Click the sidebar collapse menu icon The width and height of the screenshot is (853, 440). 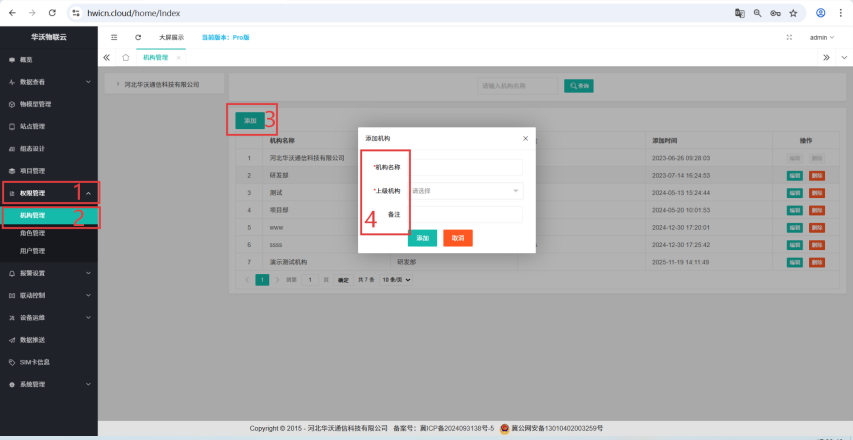(x=113, y=37)
